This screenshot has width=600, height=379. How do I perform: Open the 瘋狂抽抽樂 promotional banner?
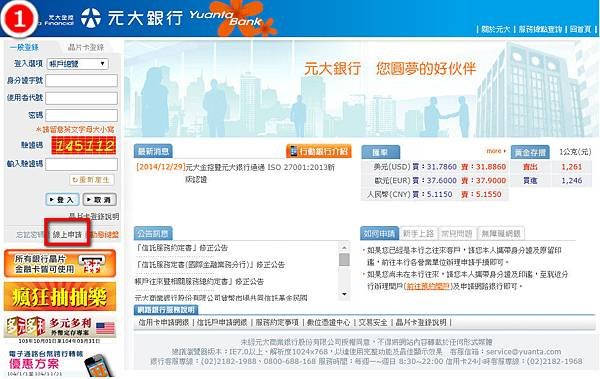60,297
